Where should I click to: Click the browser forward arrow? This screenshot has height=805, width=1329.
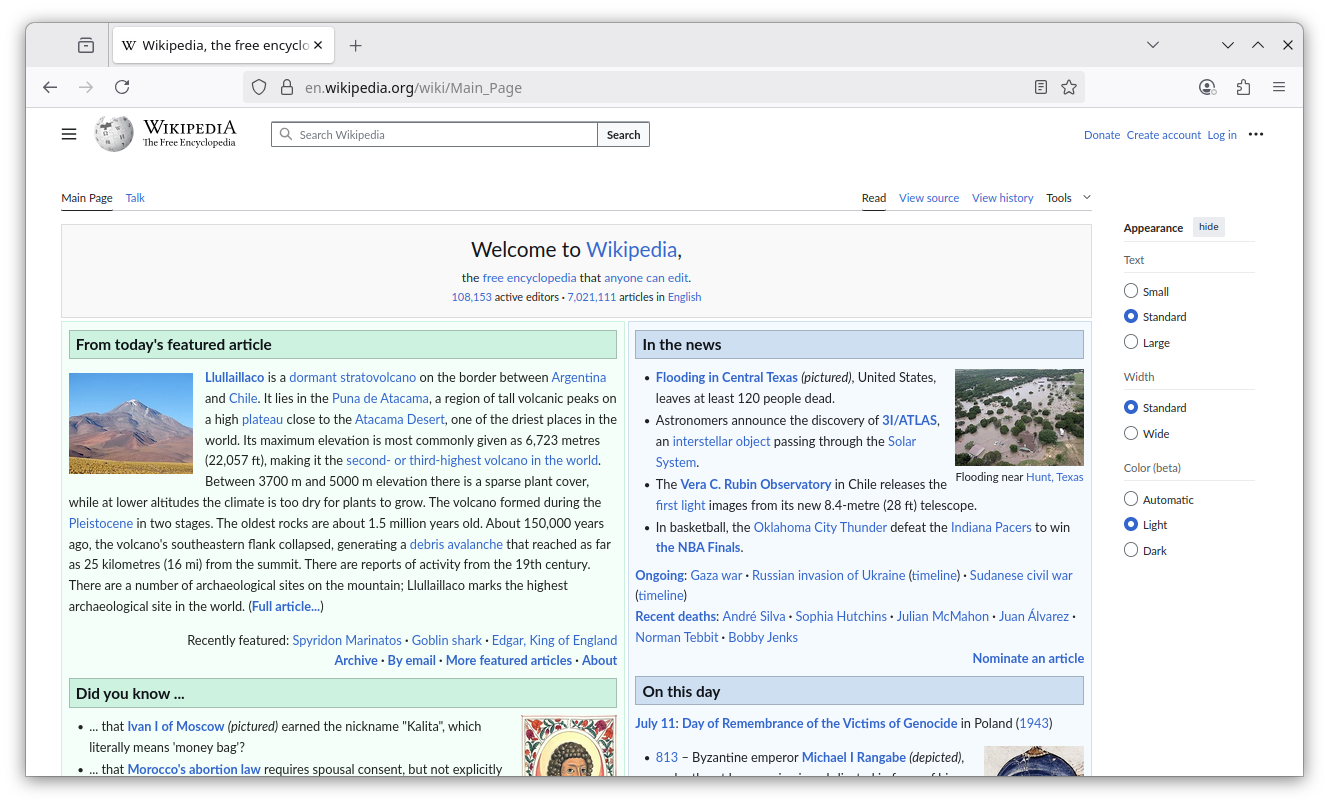[x=86, y=87]
